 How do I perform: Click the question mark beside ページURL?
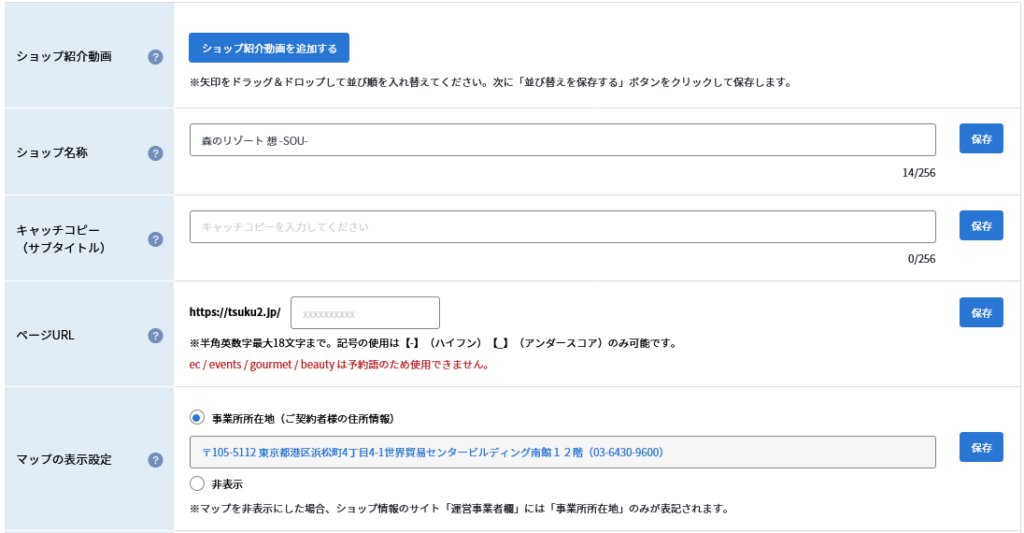155,335
